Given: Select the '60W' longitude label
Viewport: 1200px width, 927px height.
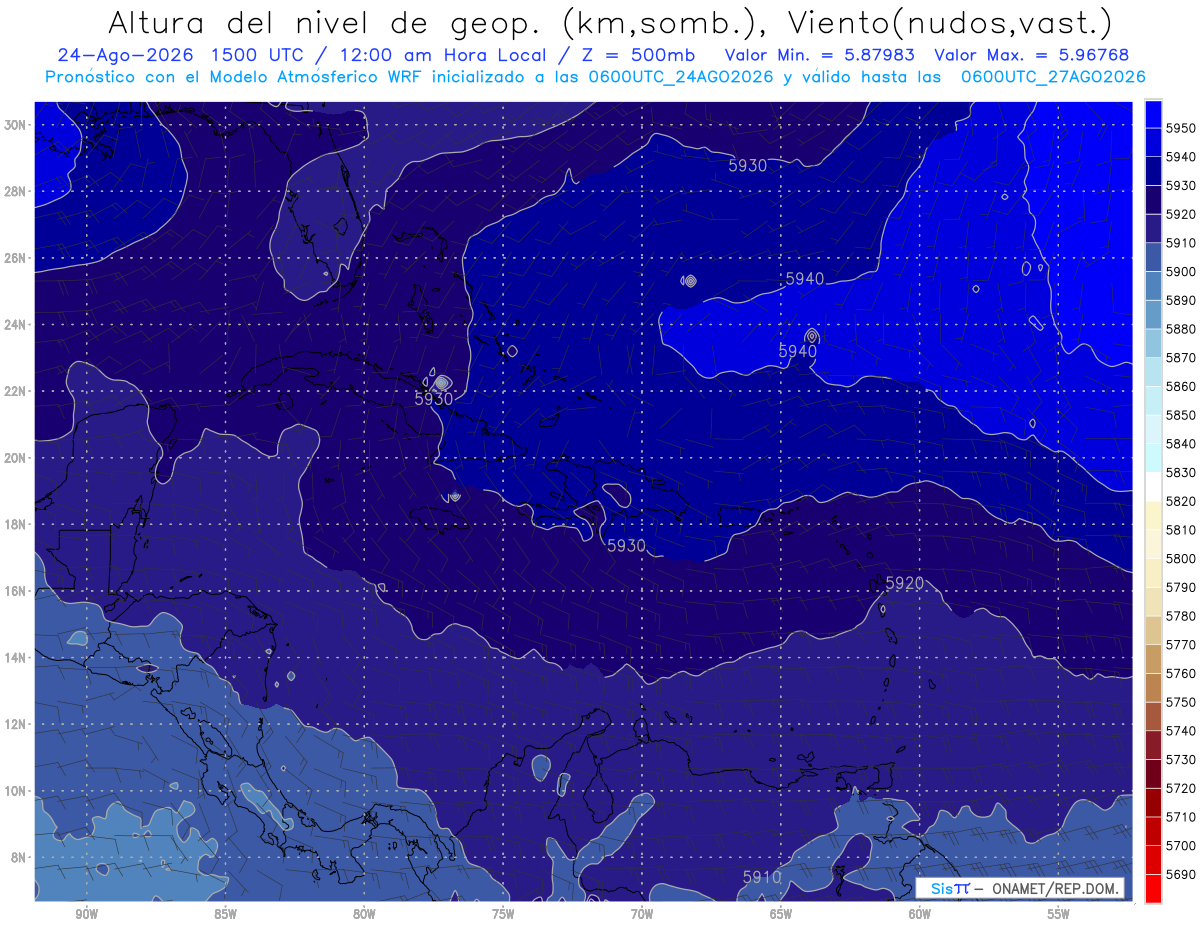Looking at the screenshot, I should pyautogui.click(x=920, y=915).
